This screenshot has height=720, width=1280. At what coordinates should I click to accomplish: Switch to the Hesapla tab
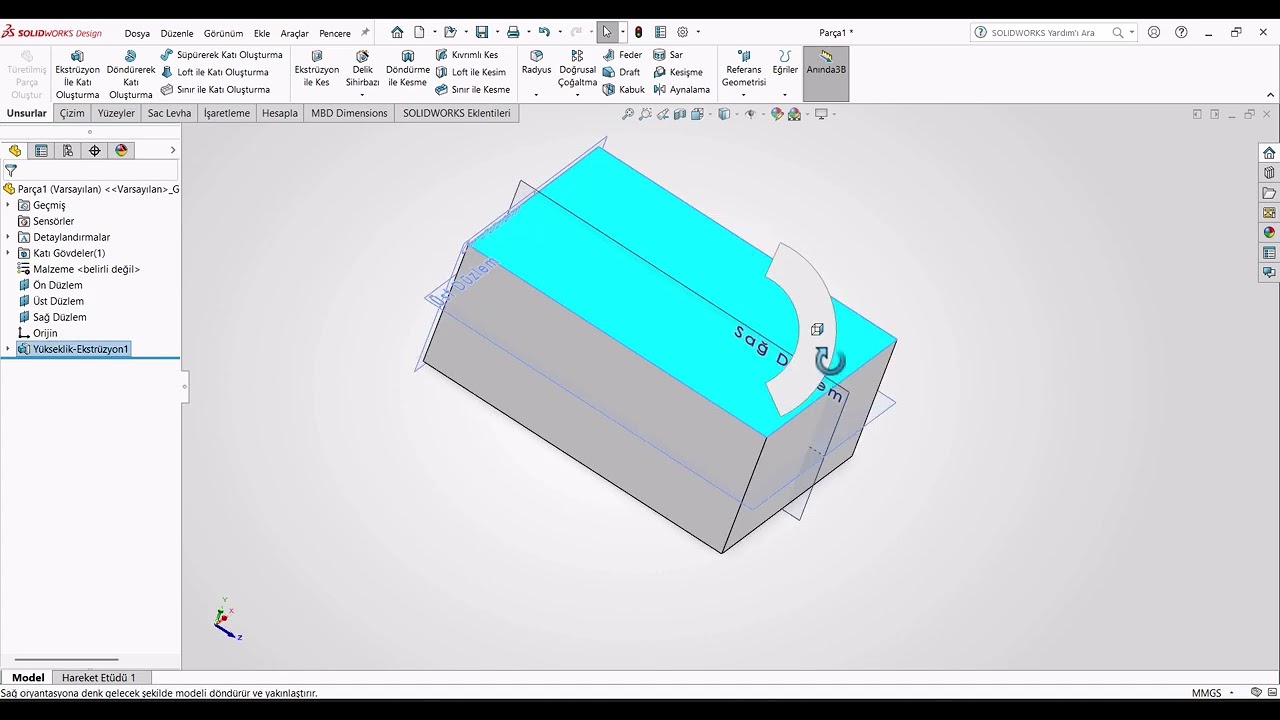tap(280, 113)
